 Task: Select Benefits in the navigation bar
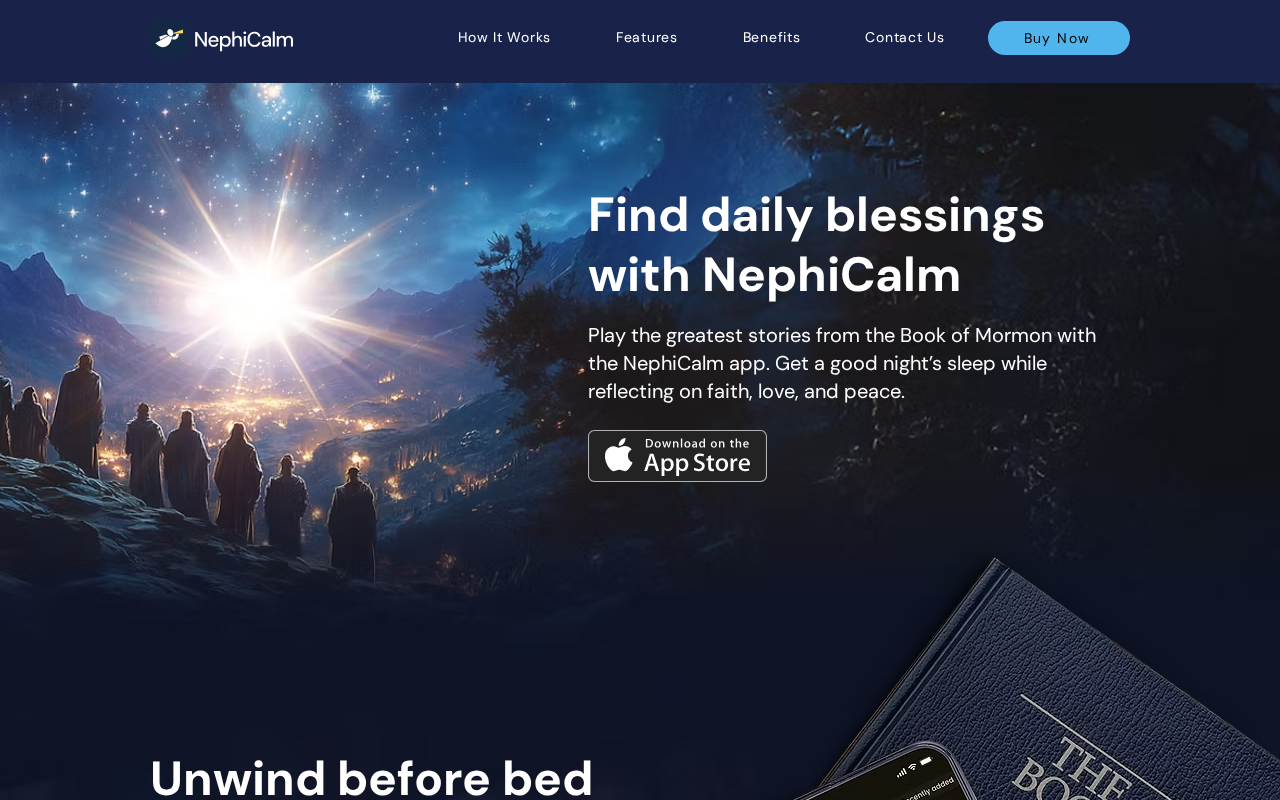click(771, 38)
